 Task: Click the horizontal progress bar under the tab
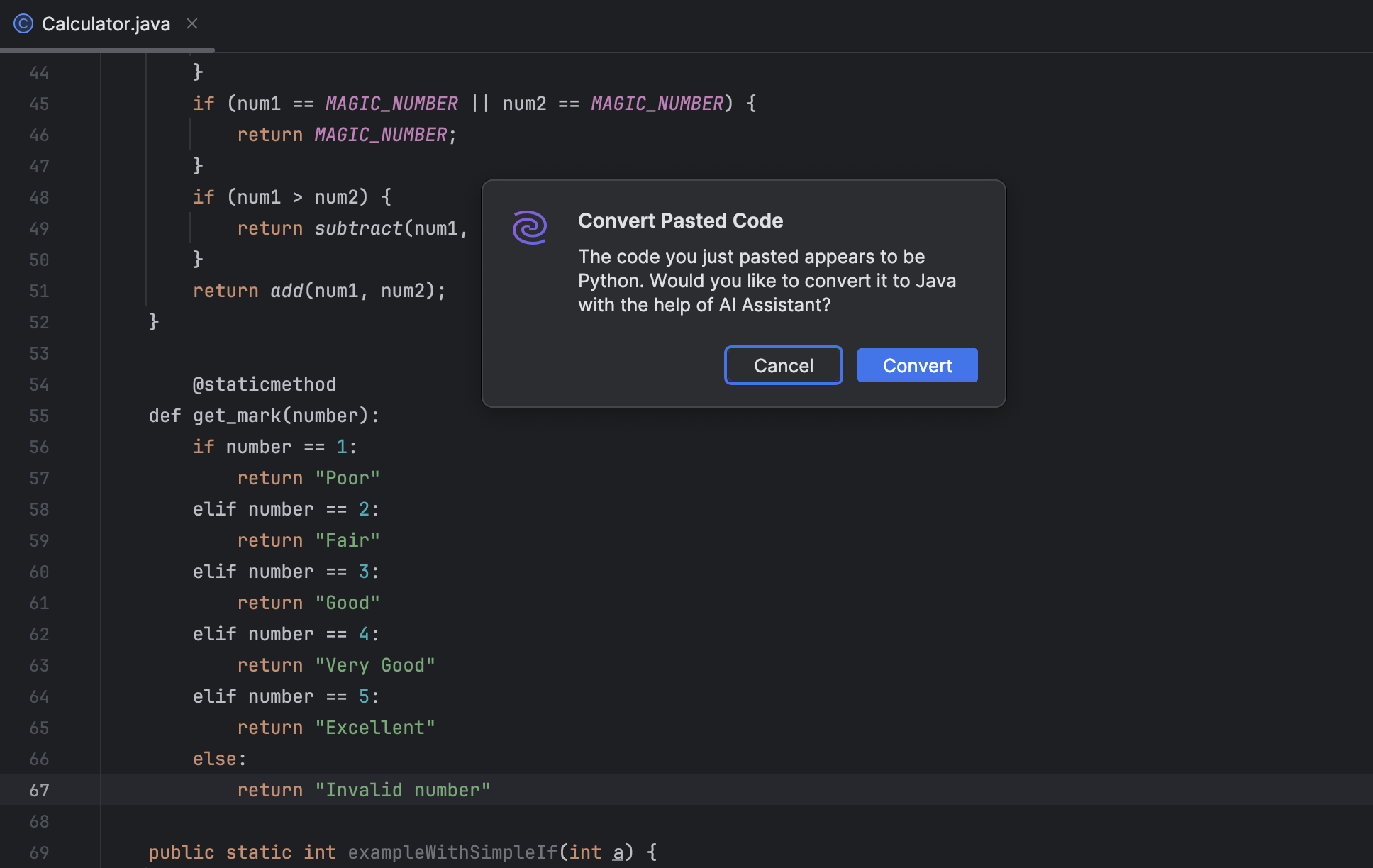pyautogui.click(x=106, y=50)
